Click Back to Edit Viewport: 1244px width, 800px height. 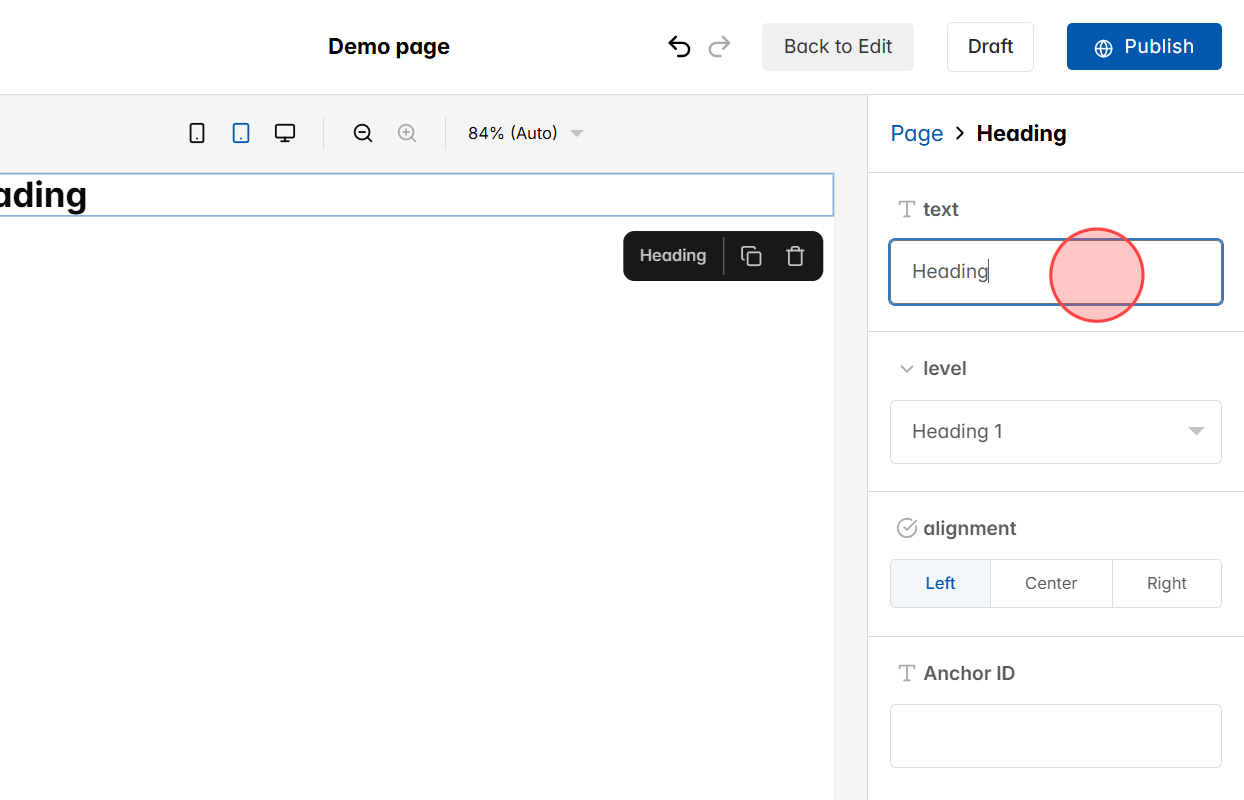837,46
